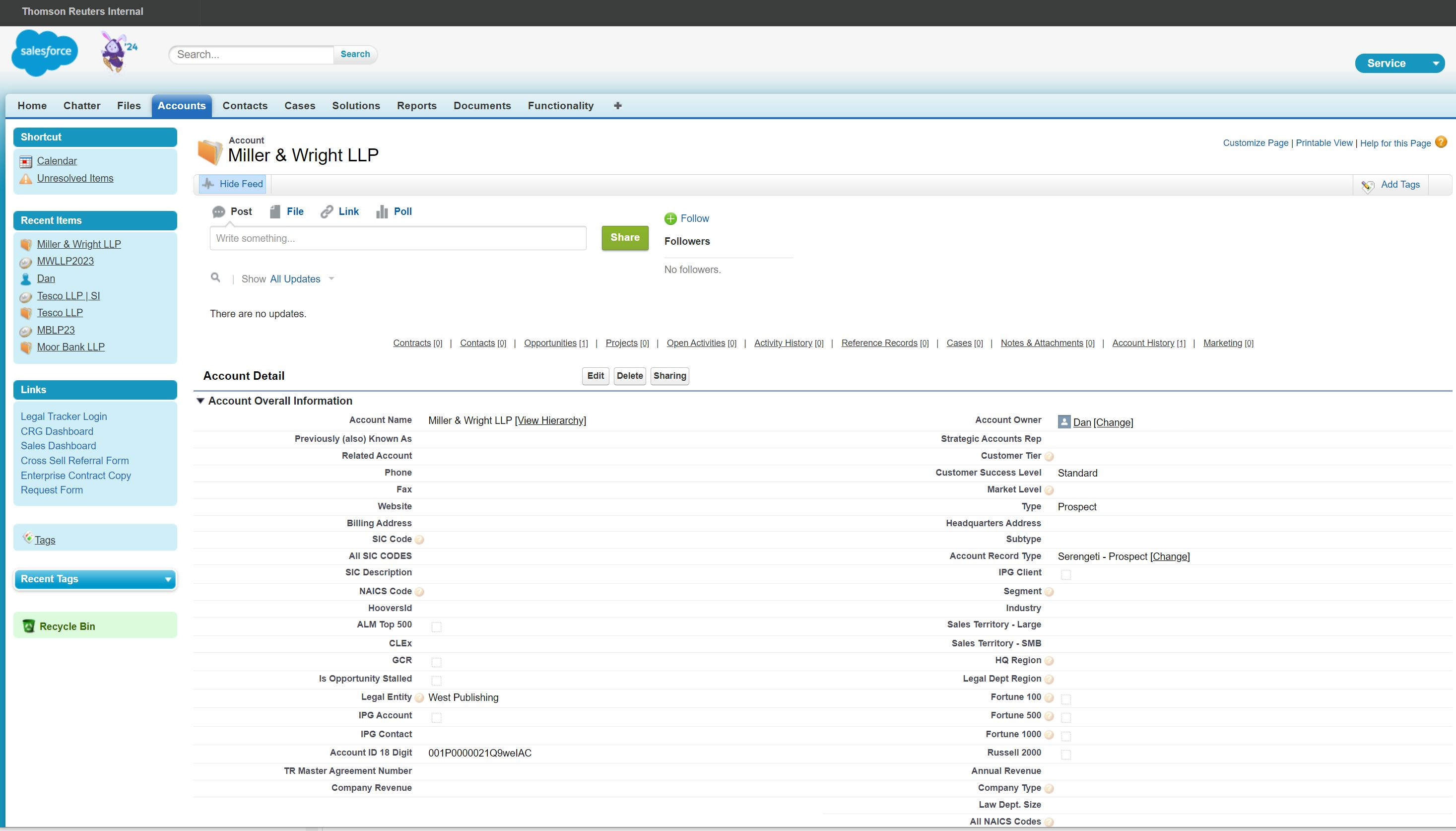
Task: Click the icon beside Tesco LLP | SI
Action: 26,296
